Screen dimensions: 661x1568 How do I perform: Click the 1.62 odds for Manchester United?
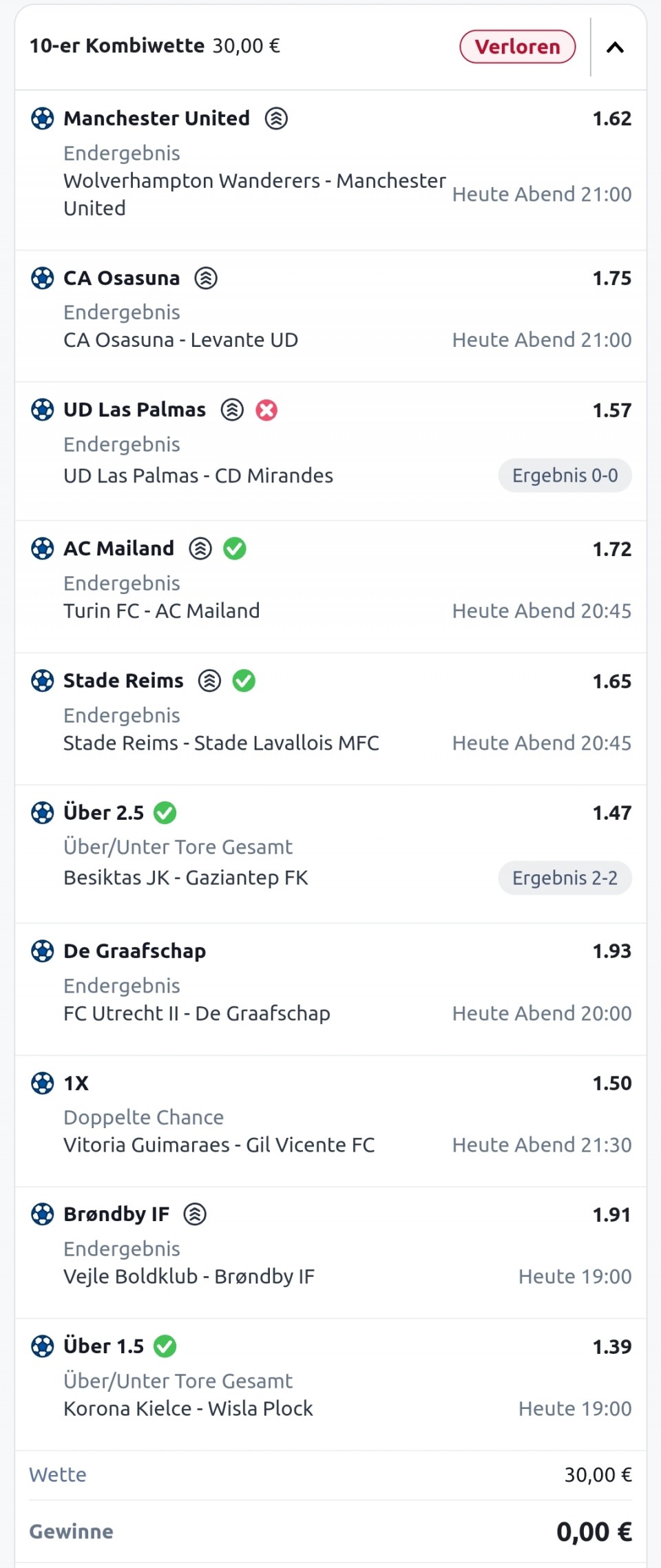[611, 118]
